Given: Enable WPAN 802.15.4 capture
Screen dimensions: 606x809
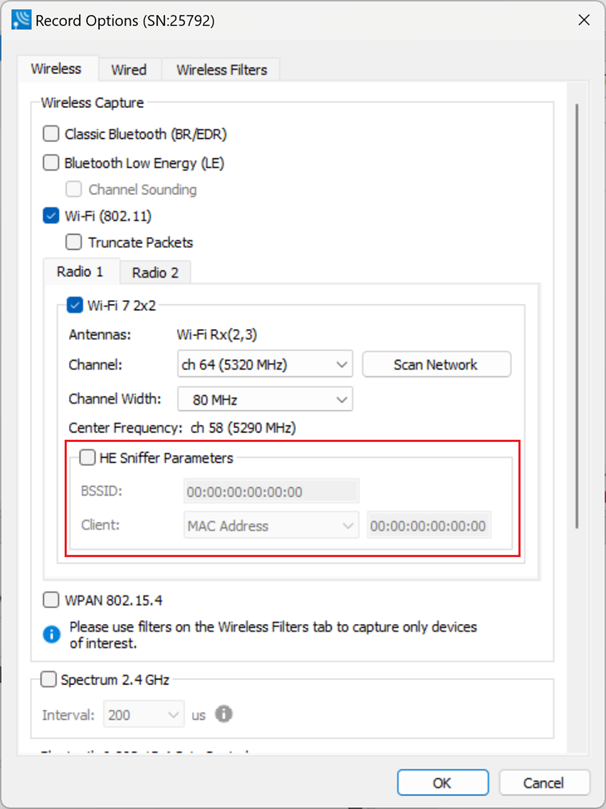Looking at the screenshot, I should click(x=51, y=600).
